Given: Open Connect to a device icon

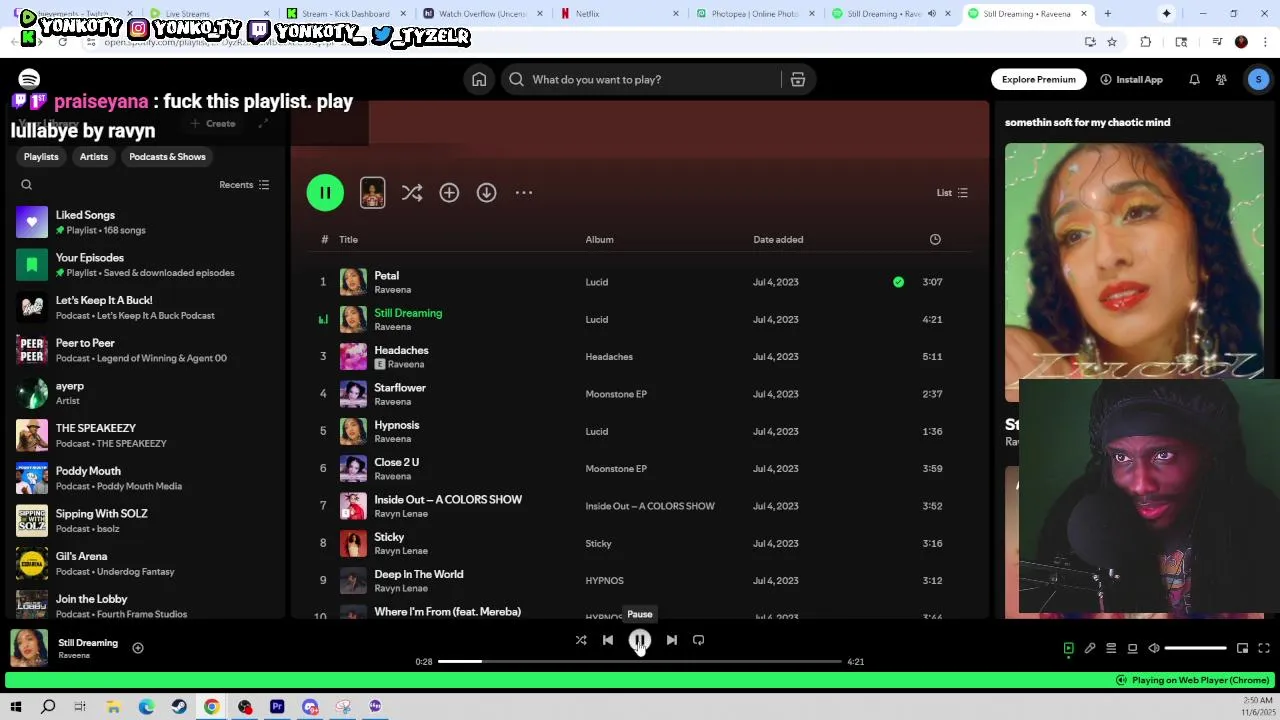Looking at the screenshot, I should coord(1132,648).
